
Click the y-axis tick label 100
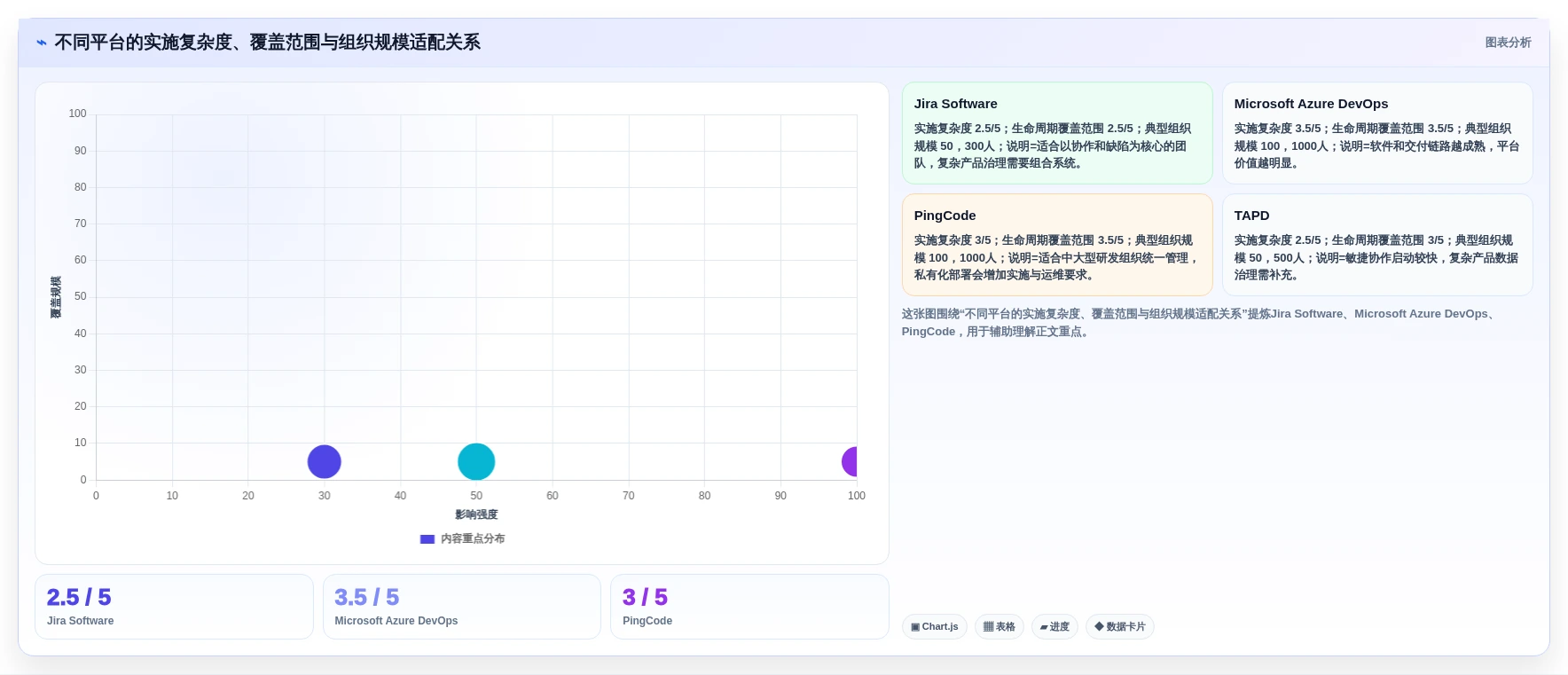click(x=78, y=114)
